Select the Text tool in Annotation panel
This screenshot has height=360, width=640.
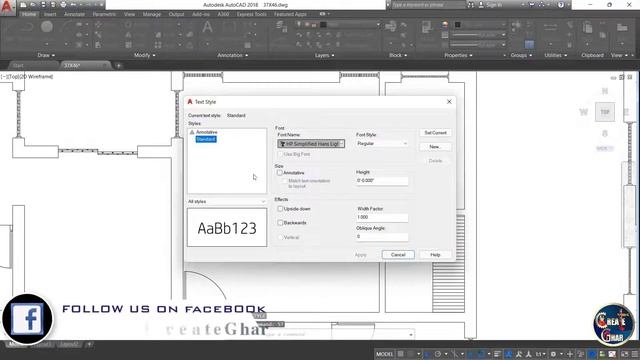[207, 27]
